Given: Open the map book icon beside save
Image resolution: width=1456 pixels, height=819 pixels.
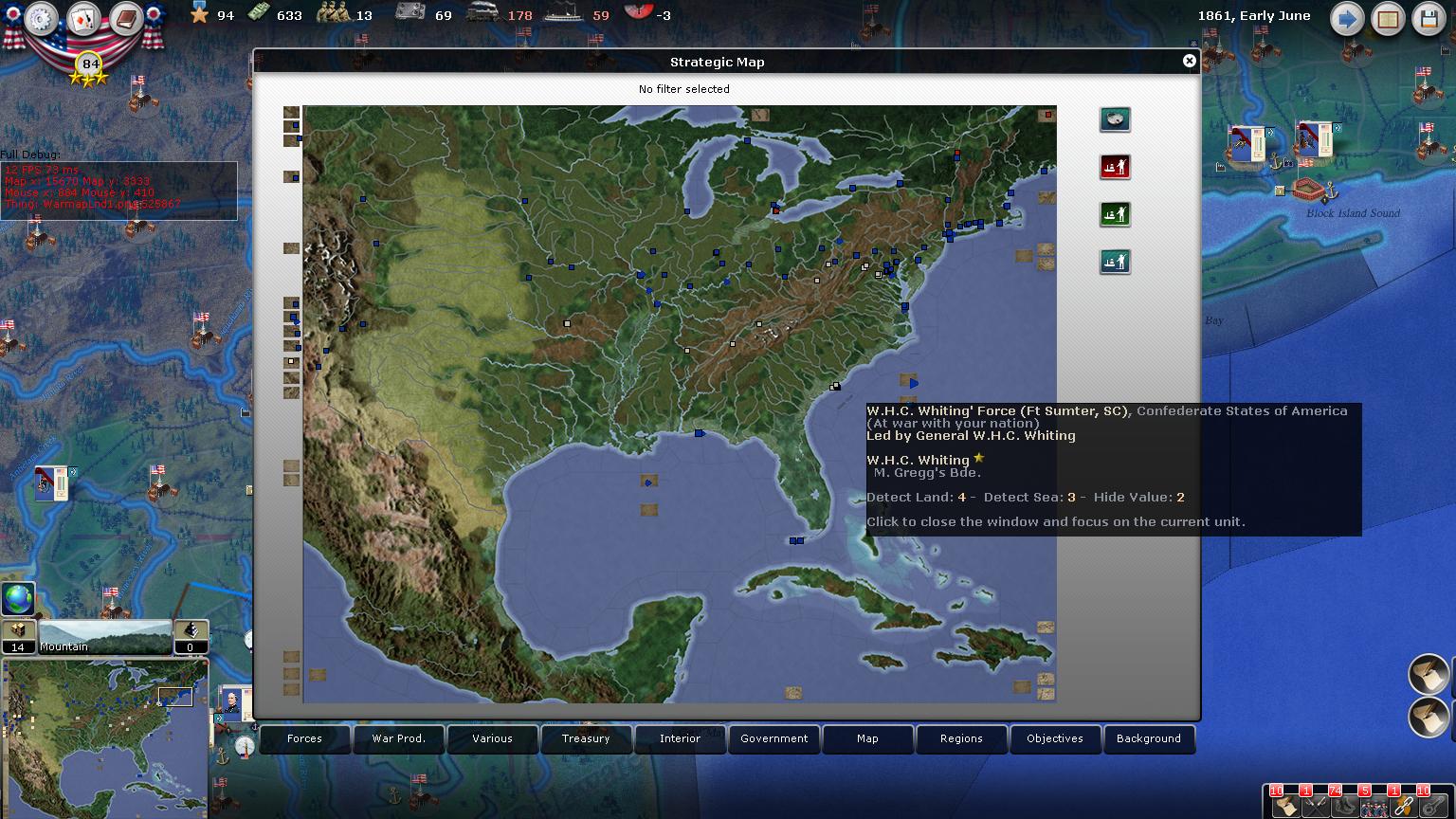Looking at the screenshot, I should [1388, 19].
